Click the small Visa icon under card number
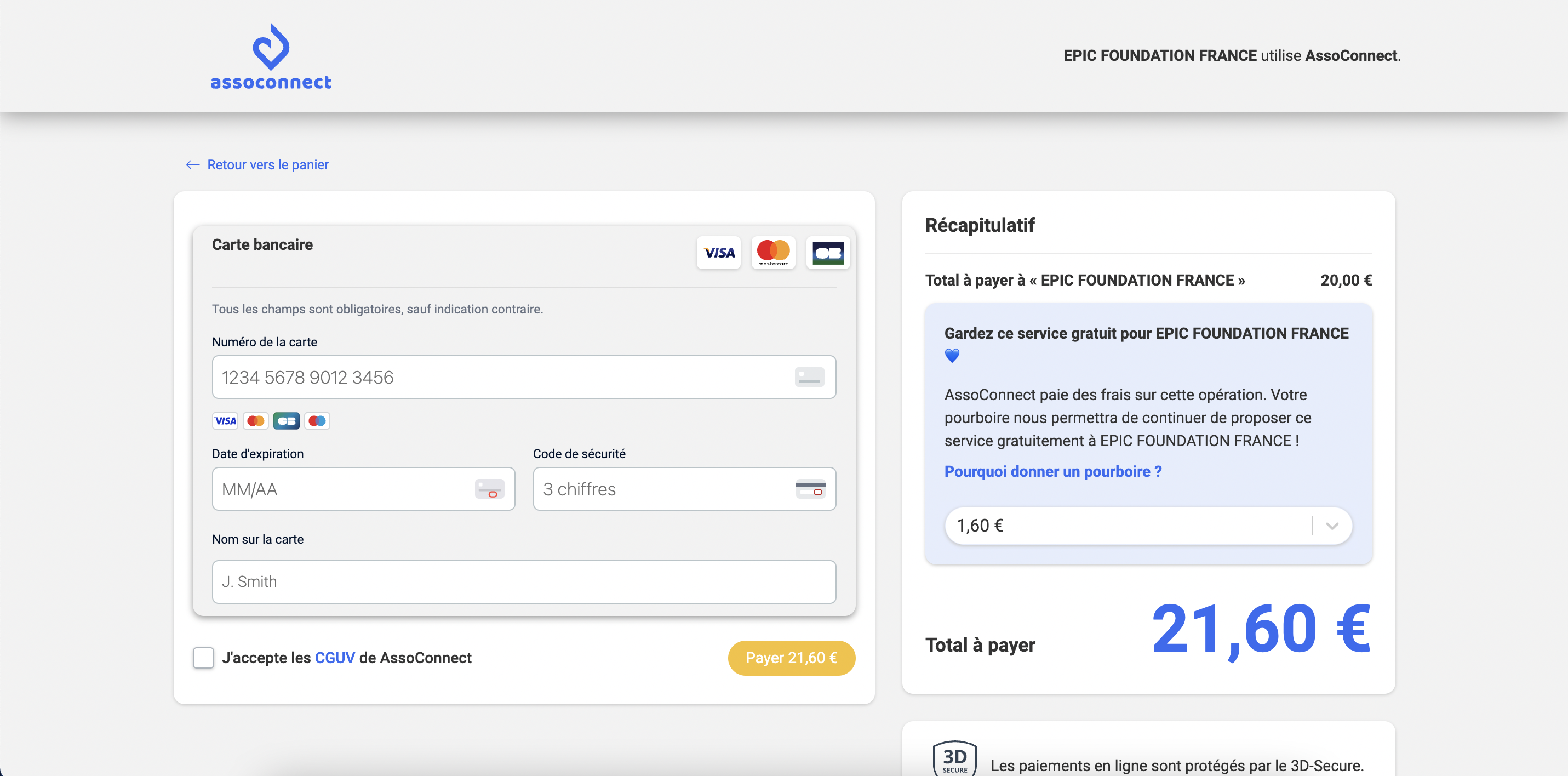 click(225, 421)
